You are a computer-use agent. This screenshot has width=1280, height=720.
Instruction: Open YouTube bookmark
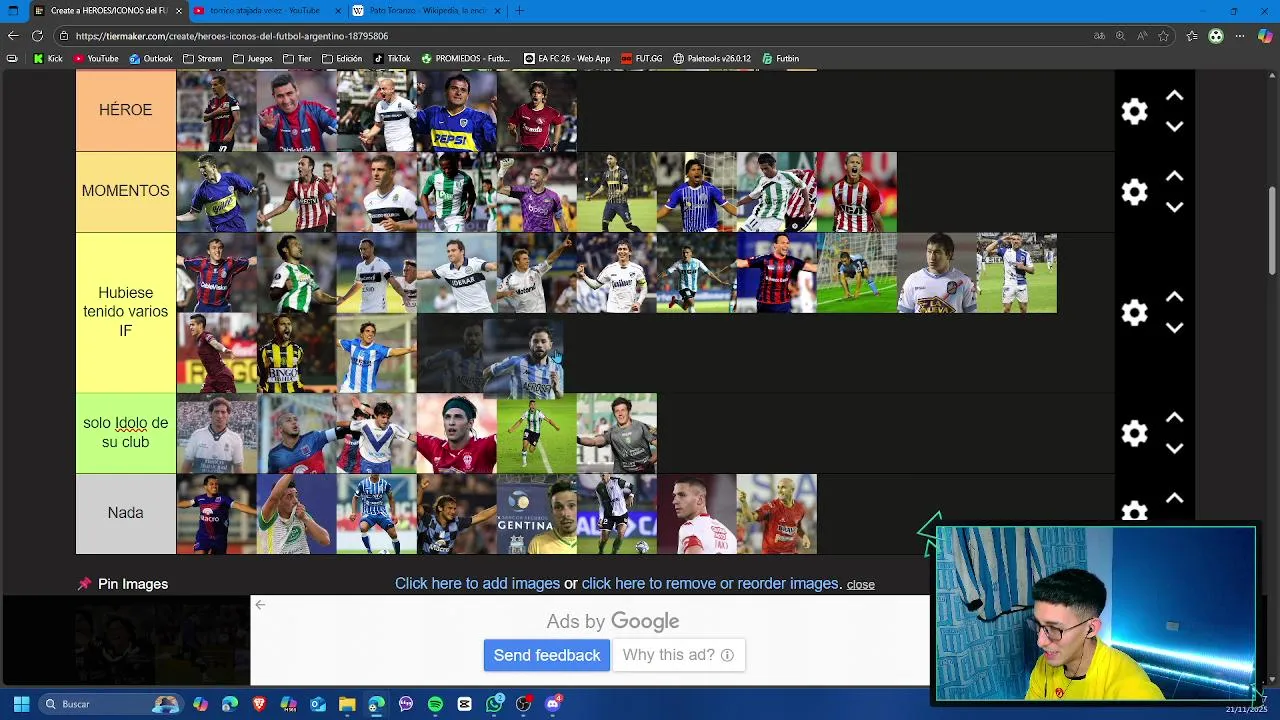point(96,59)
